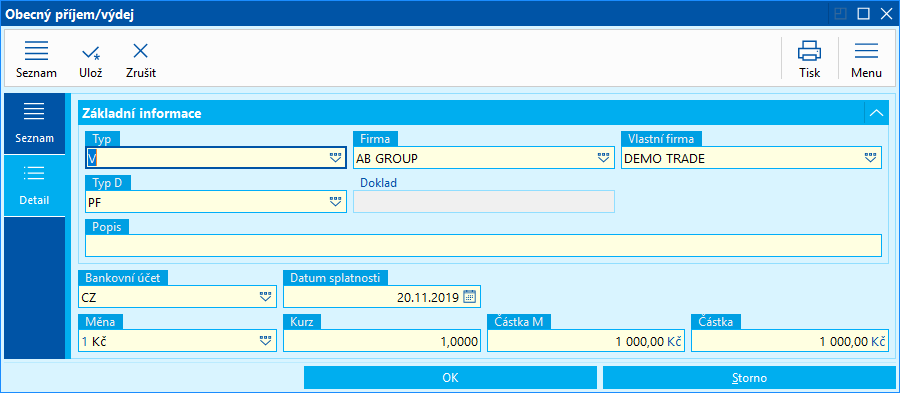Expand the Firma selection dropdown

pos(603,158)
